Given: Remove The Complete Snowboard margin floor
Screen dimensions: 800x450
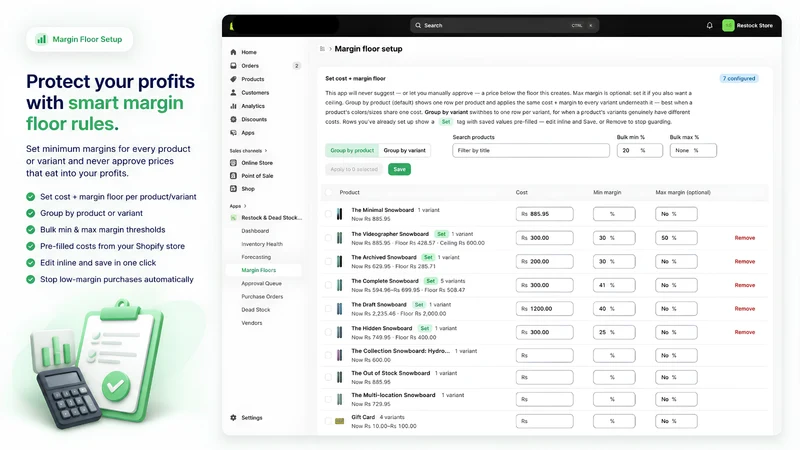Looking at the screenshot, I should coord(744,285).
